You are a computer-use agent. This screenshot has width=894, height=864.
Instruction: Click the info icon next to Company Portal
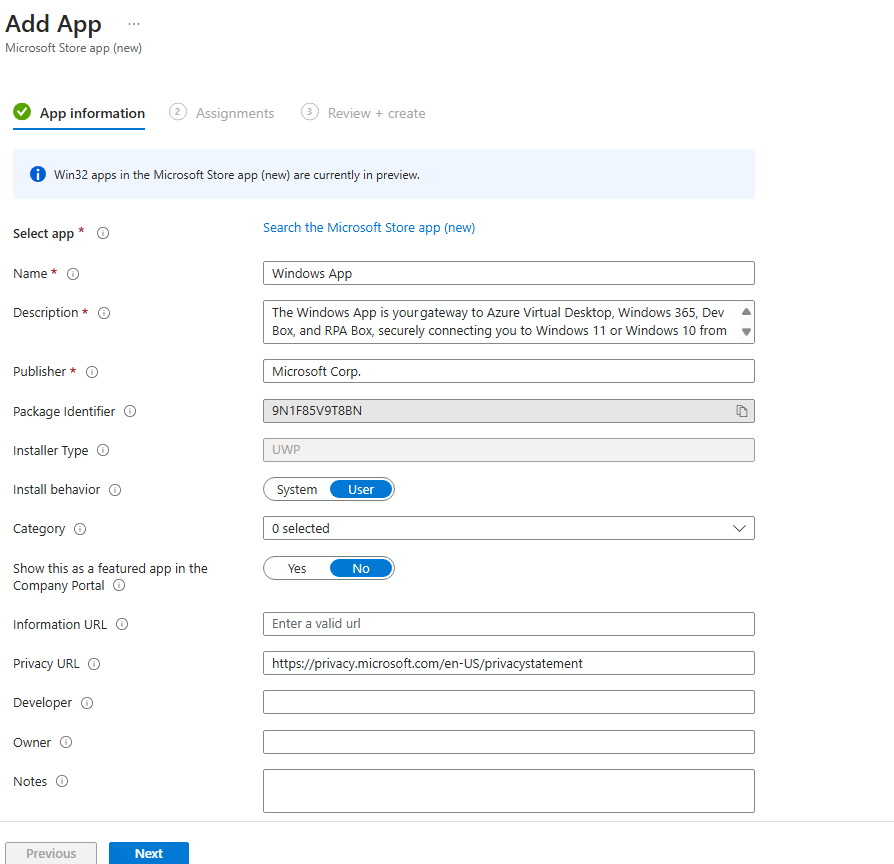(119, 585)
